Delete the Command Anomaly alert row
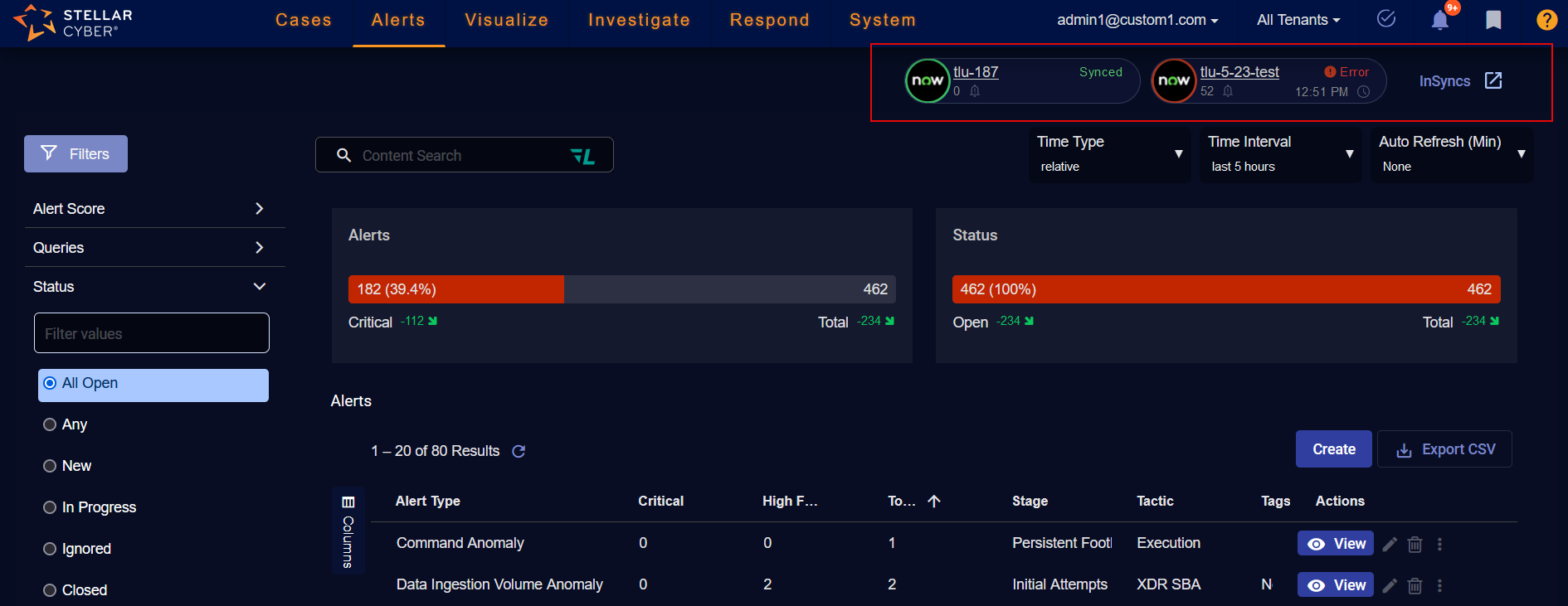 click(1415, 545)
